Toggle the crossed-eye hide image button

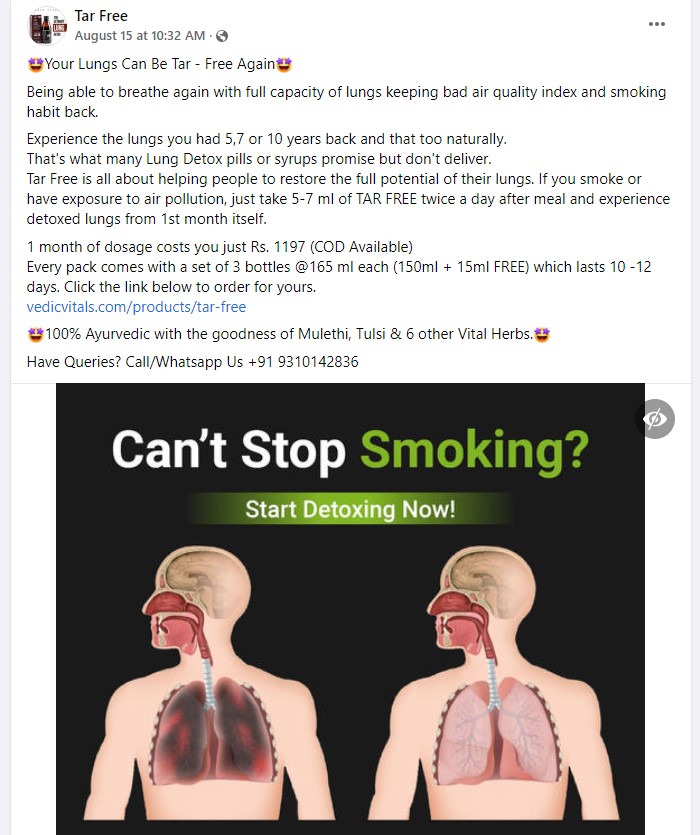[655, 419]
